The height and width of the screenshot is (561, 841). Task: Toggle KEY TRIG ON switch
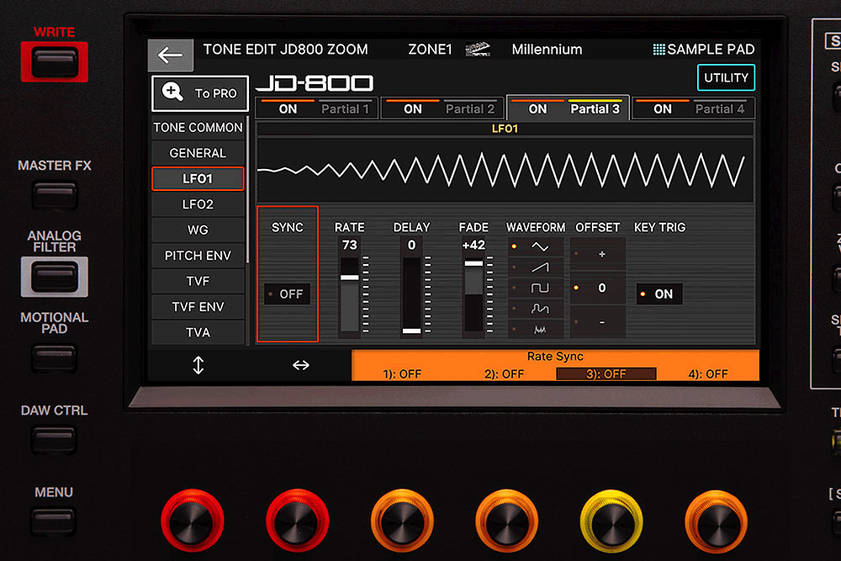(659, 294)
